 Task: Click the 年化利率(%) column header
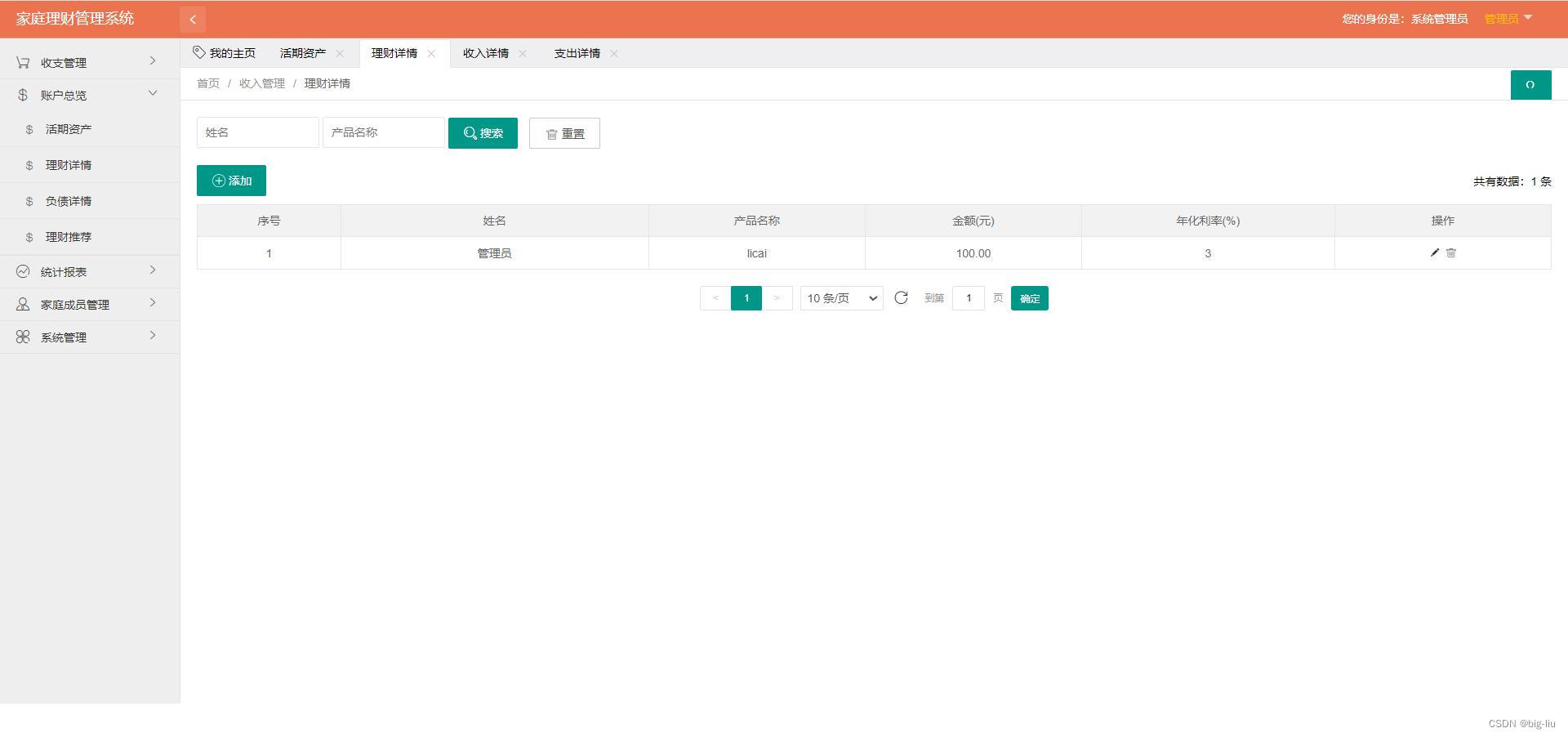pyautogui.click(x=1208, y=221)
